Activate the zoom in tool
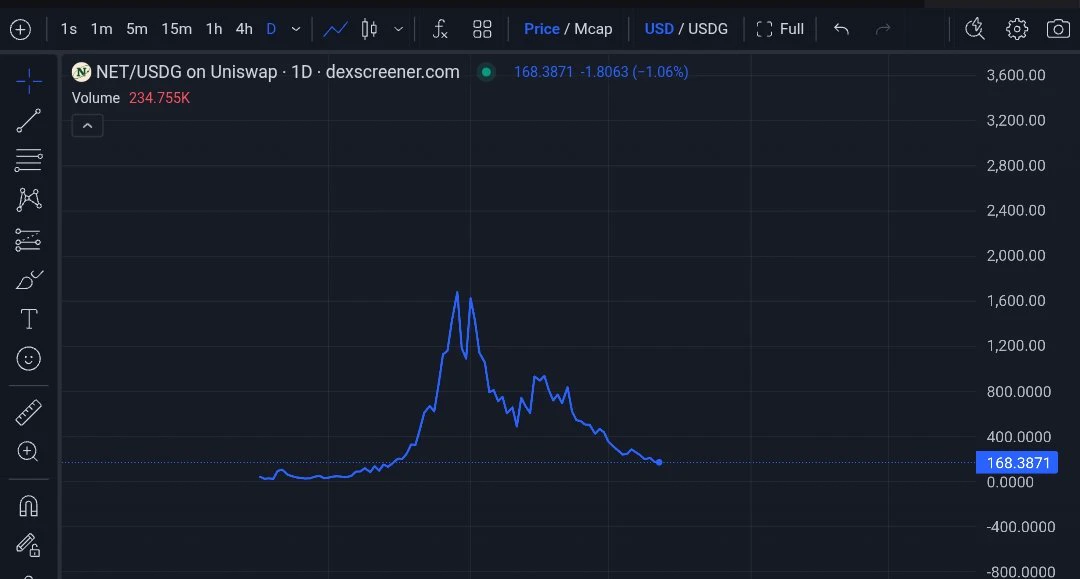 point(28,451)
